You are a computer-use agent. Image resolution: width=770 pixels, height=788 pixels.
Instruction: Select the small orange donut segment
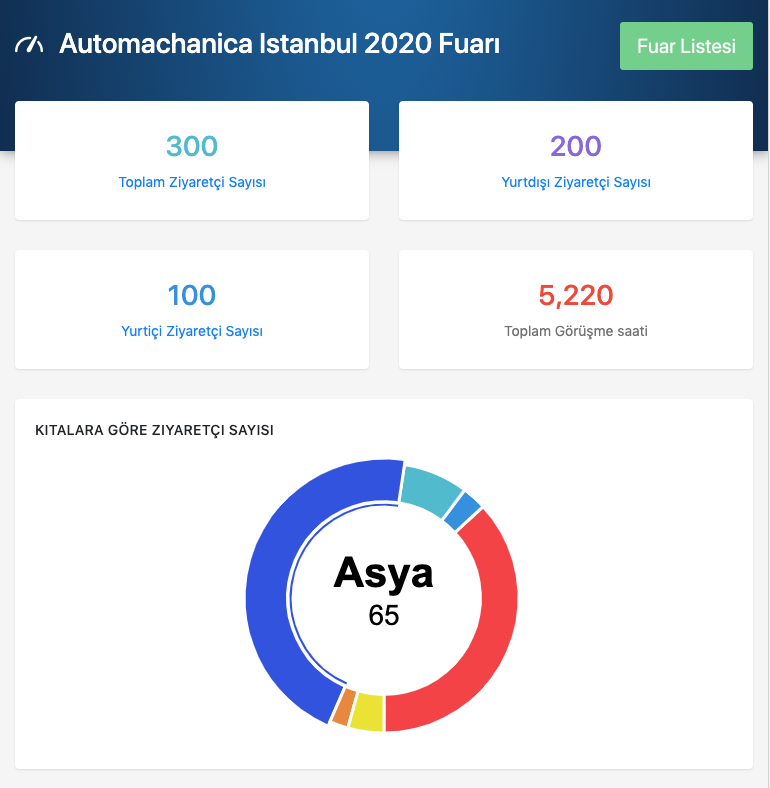point(342,706)
